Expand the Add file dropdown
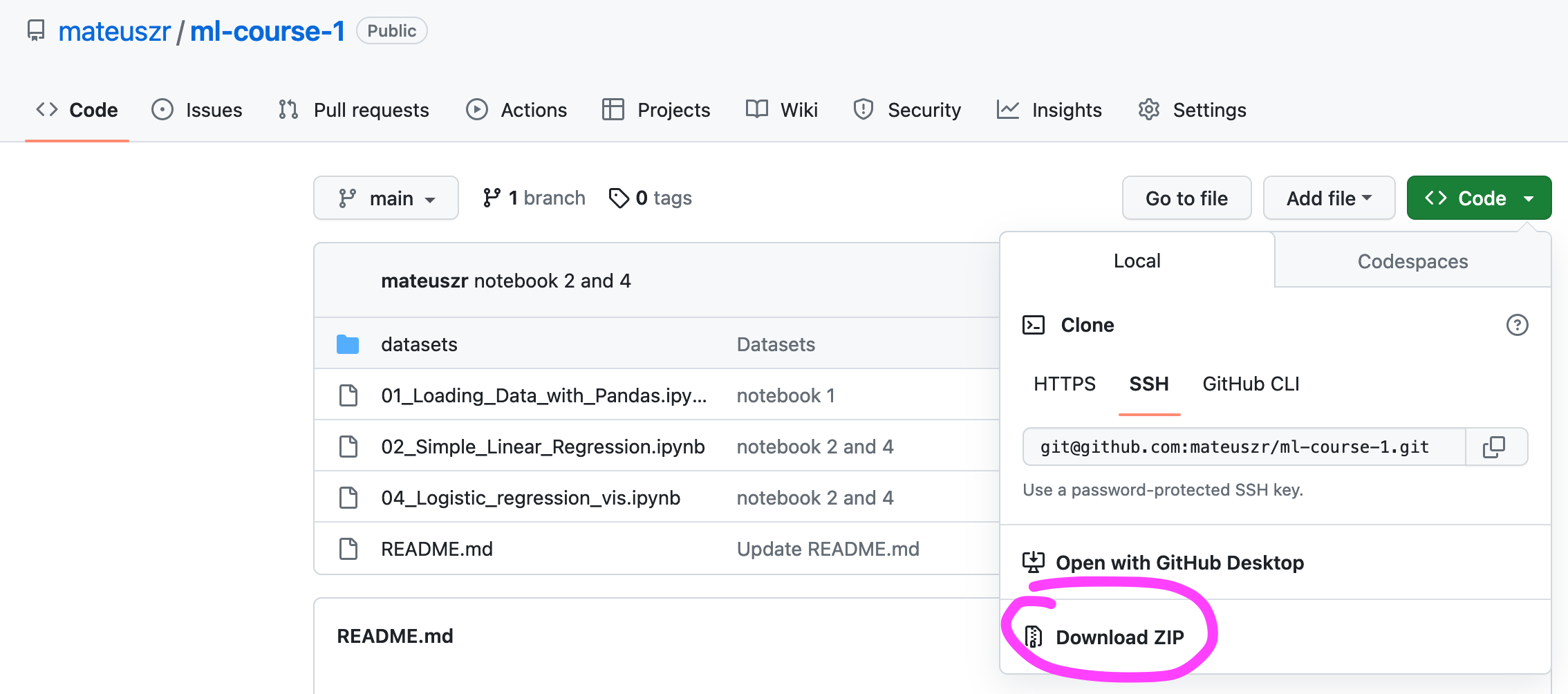 tap(1329, 198)
